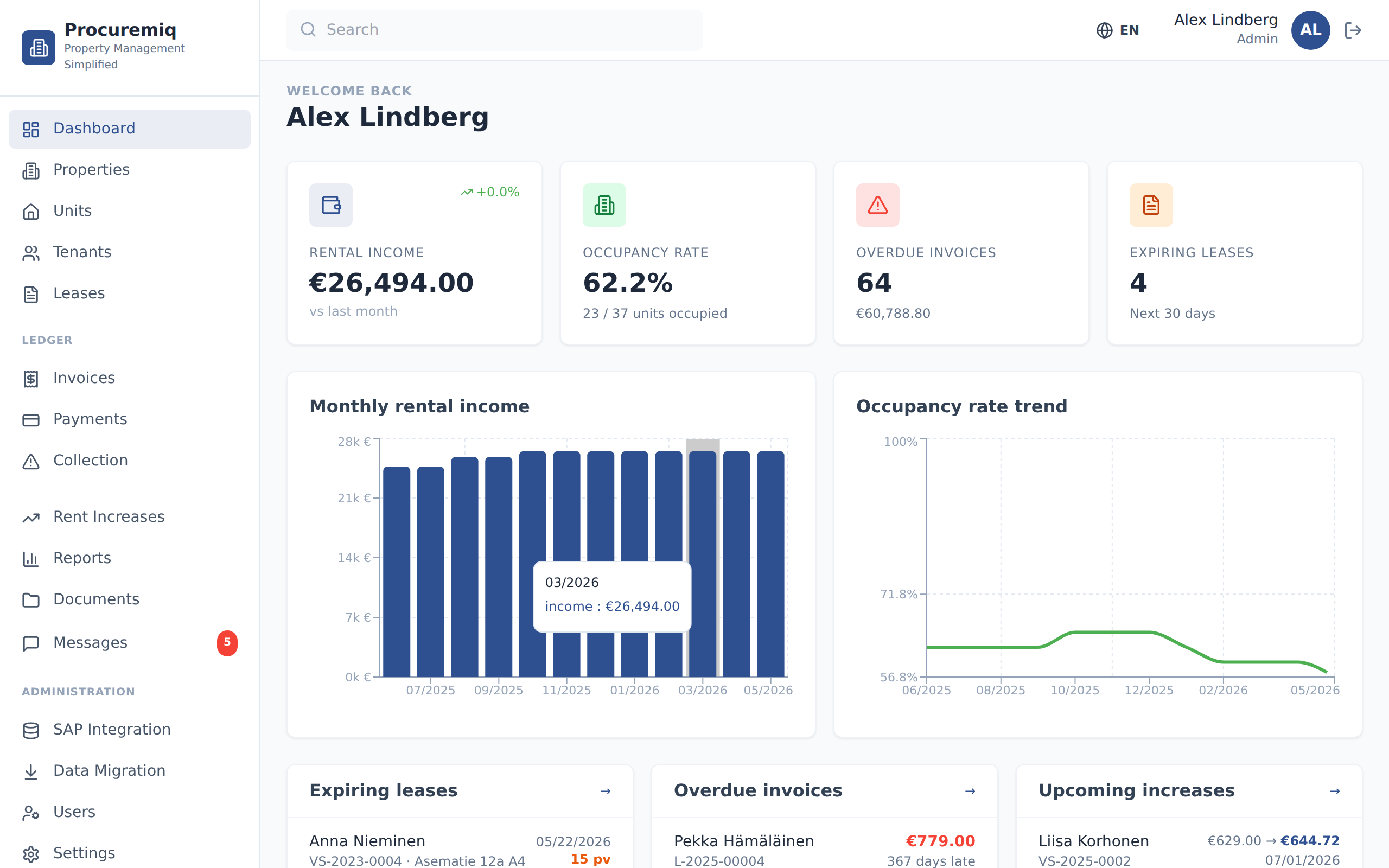Open Invoices from the Ledger section

coord(130,378)
